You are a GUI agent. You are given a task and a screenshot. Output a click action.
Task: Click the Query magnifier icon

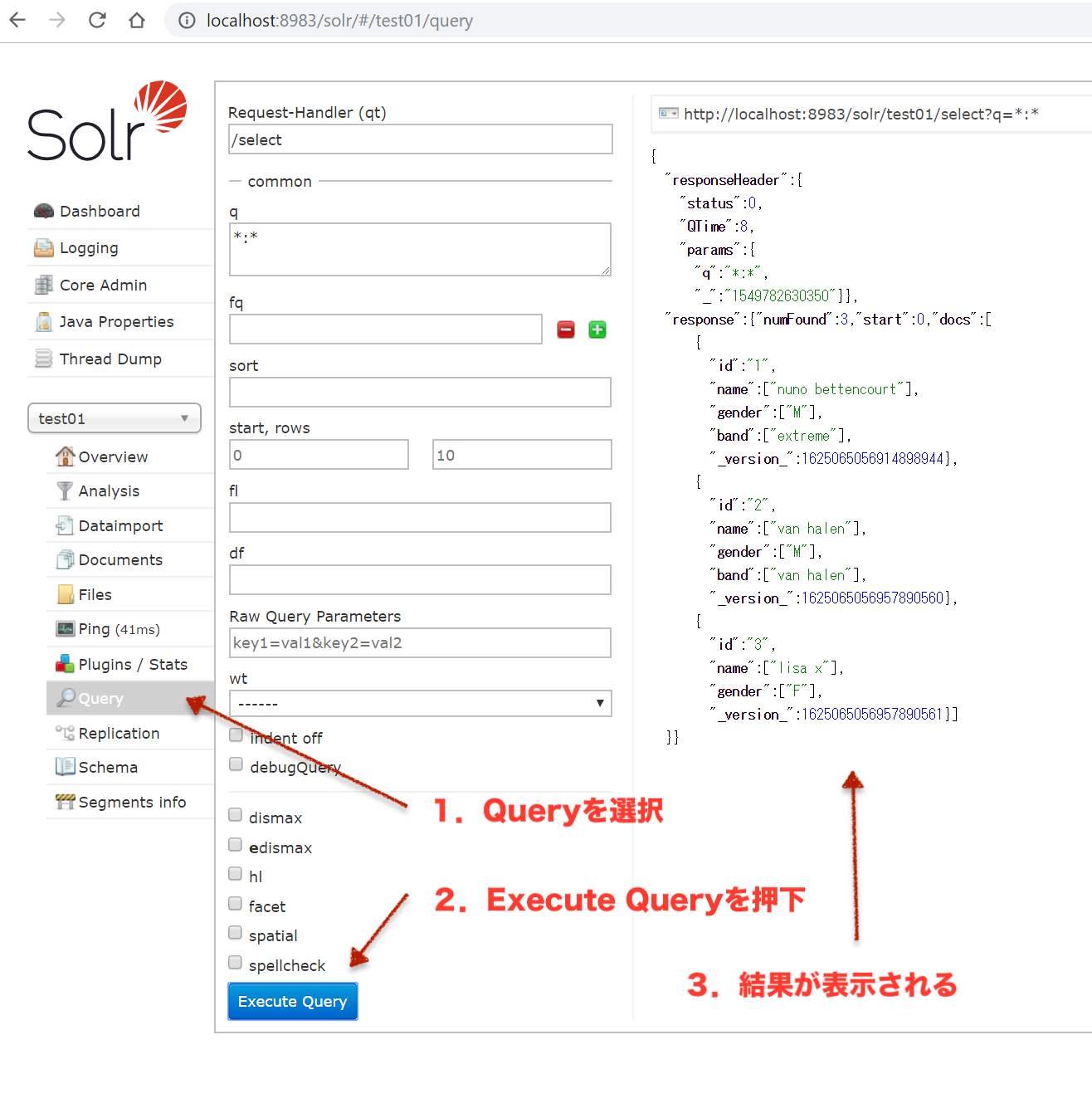coord(65,698)
